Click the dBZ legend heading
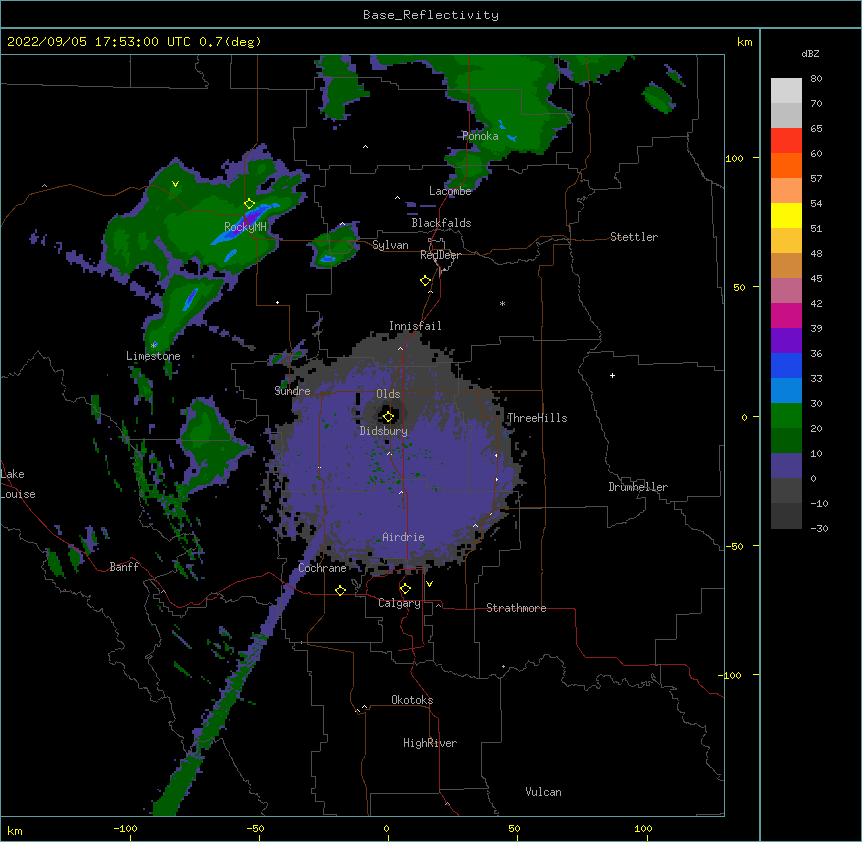This screenshot has width=862, height=842. pos(810,54)
